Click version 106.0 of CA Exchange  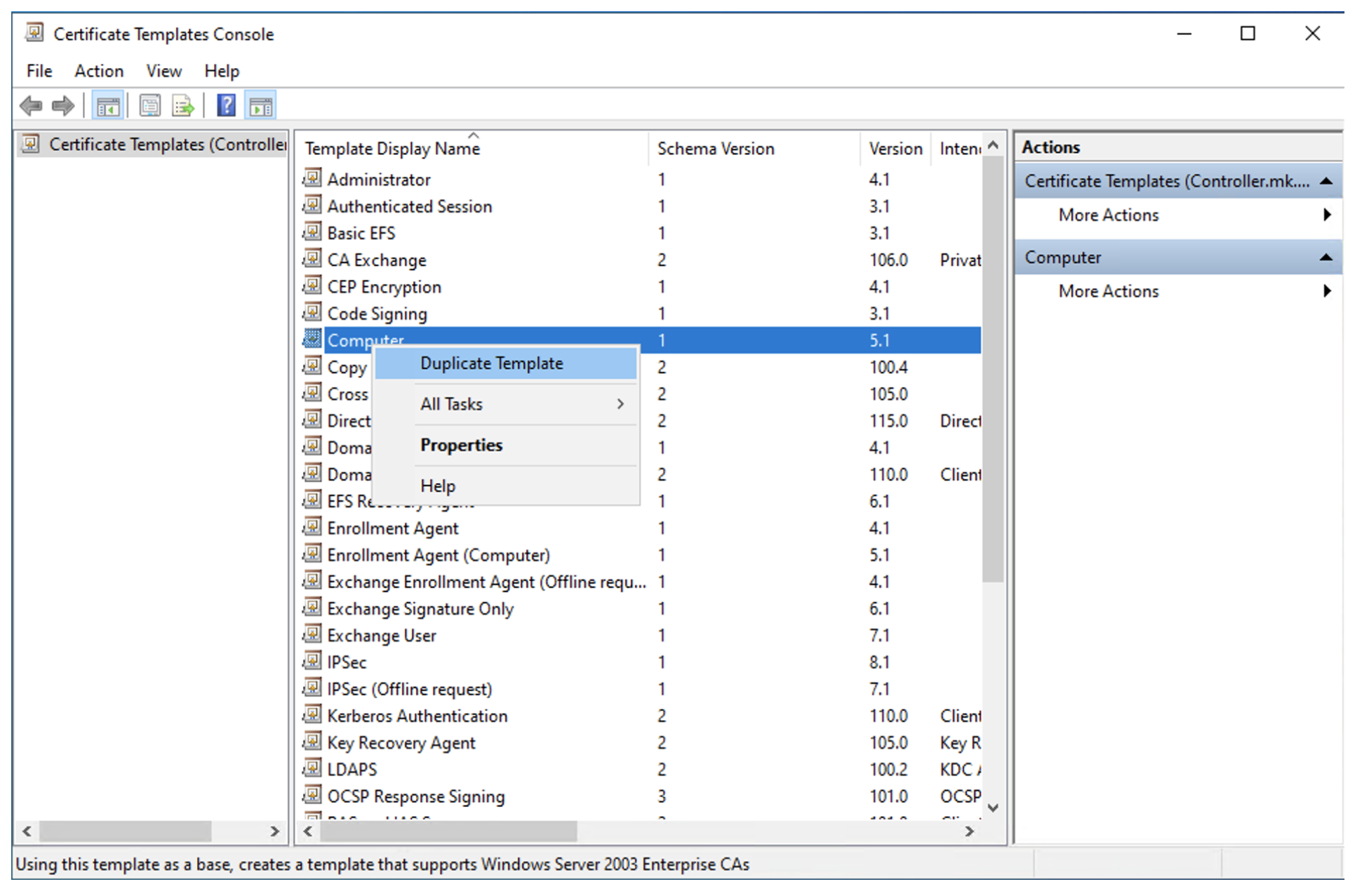pos(888,260)
